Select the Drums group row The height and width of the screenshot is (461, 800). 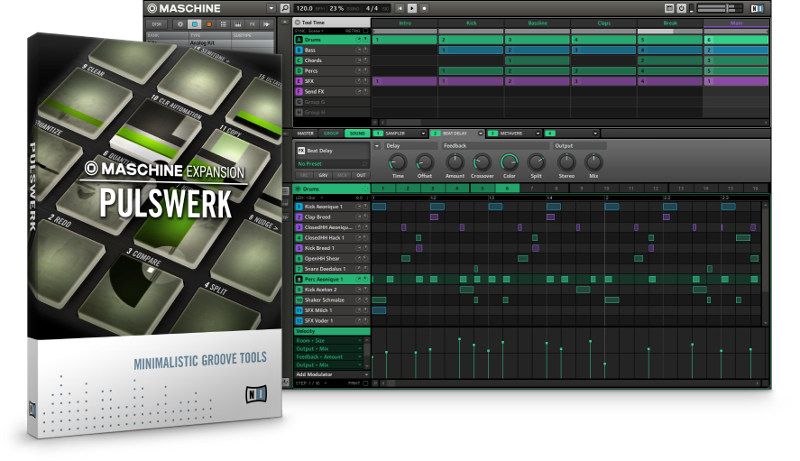pyautogui.click(x=332, y=39)
